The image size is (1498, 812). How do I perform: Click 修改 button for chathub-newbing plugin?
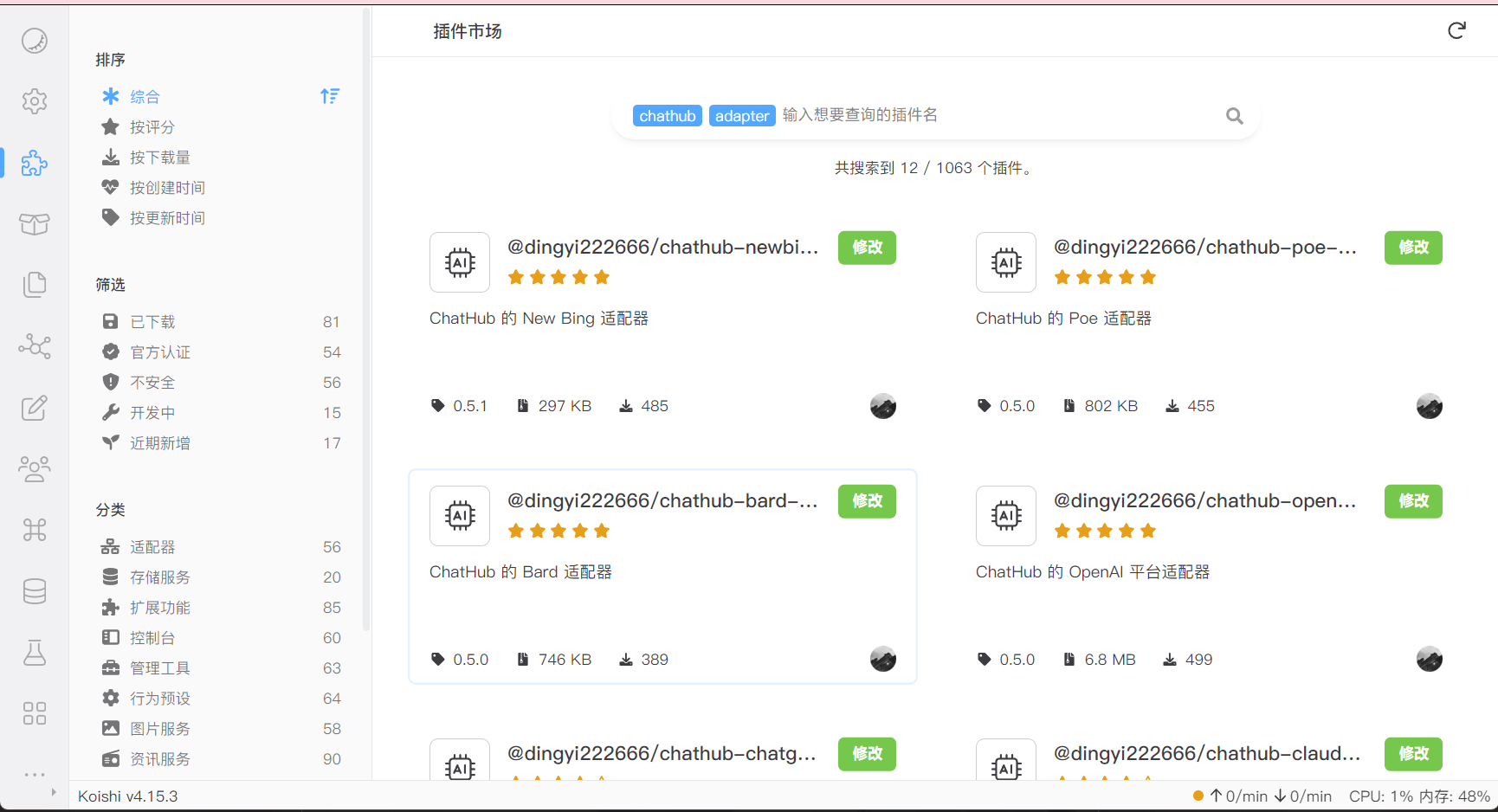(867, 248)
